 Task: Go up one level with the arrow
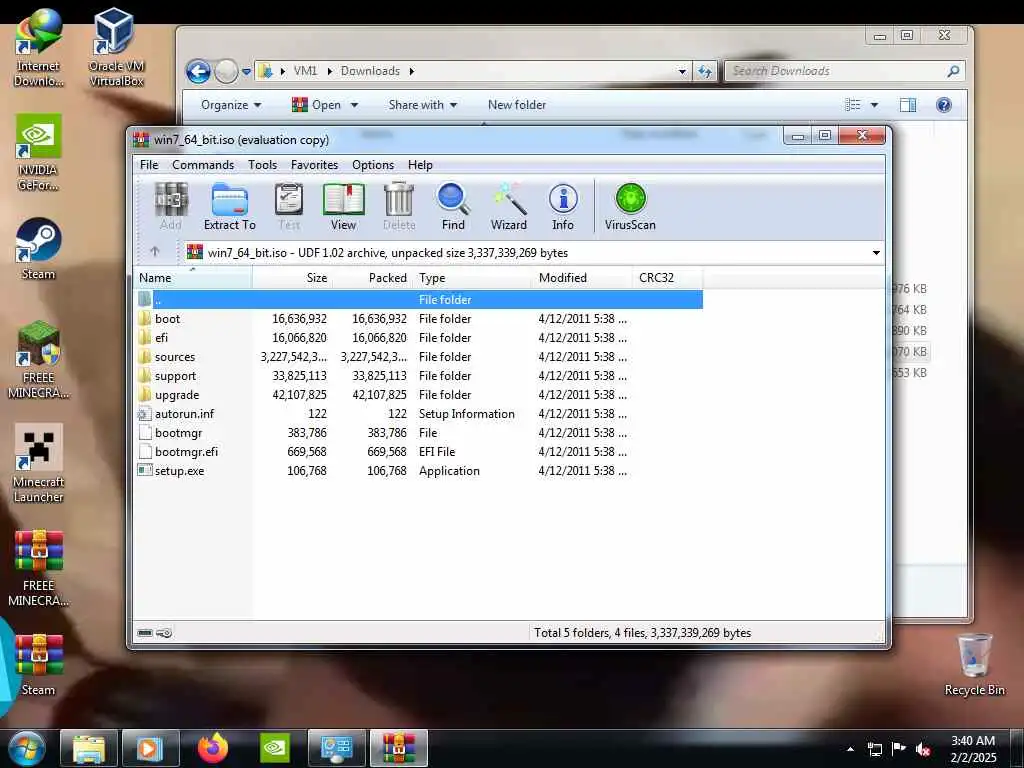tap(155, 251)
